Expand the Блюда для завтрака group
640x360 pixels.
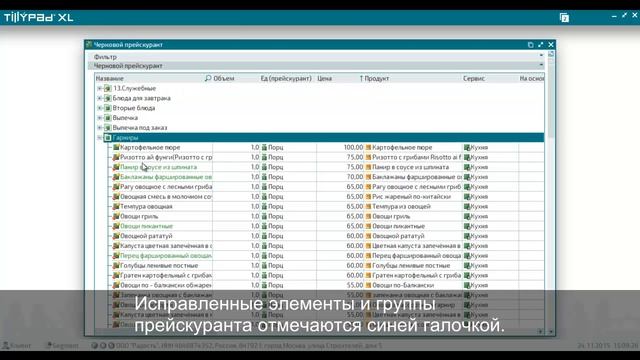[x=99, y=98]
